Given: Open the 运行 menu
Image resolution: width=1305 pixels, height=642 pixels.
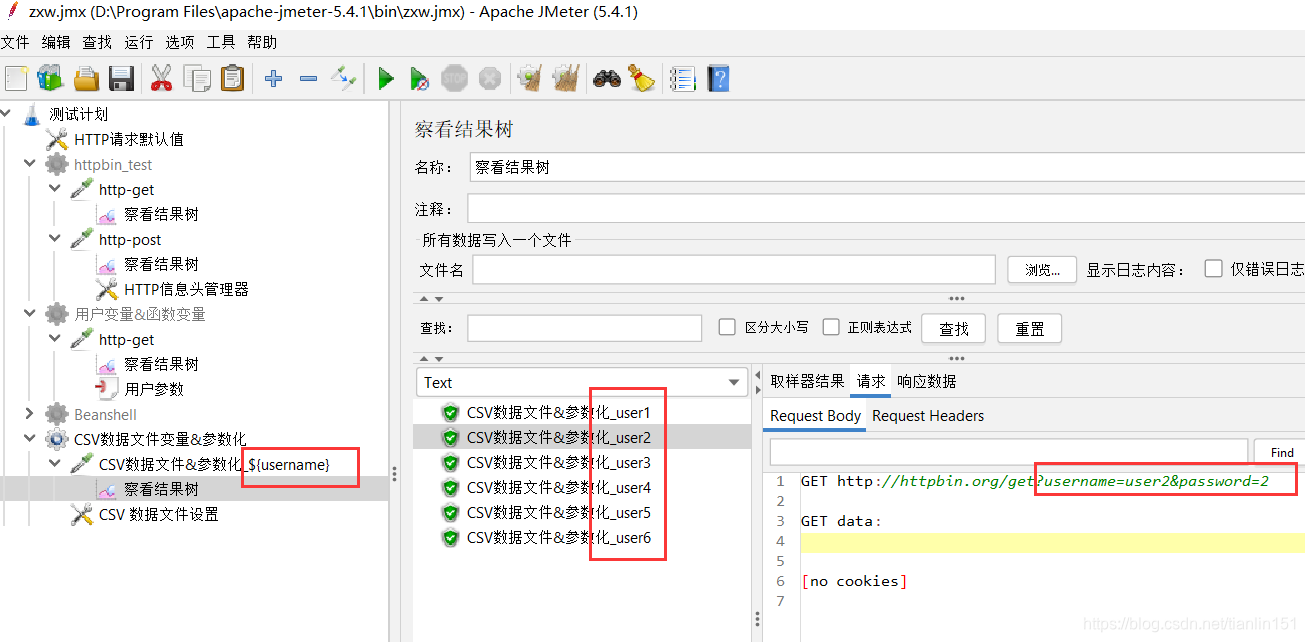Looking at the screenshot, I should coord(139,42).
